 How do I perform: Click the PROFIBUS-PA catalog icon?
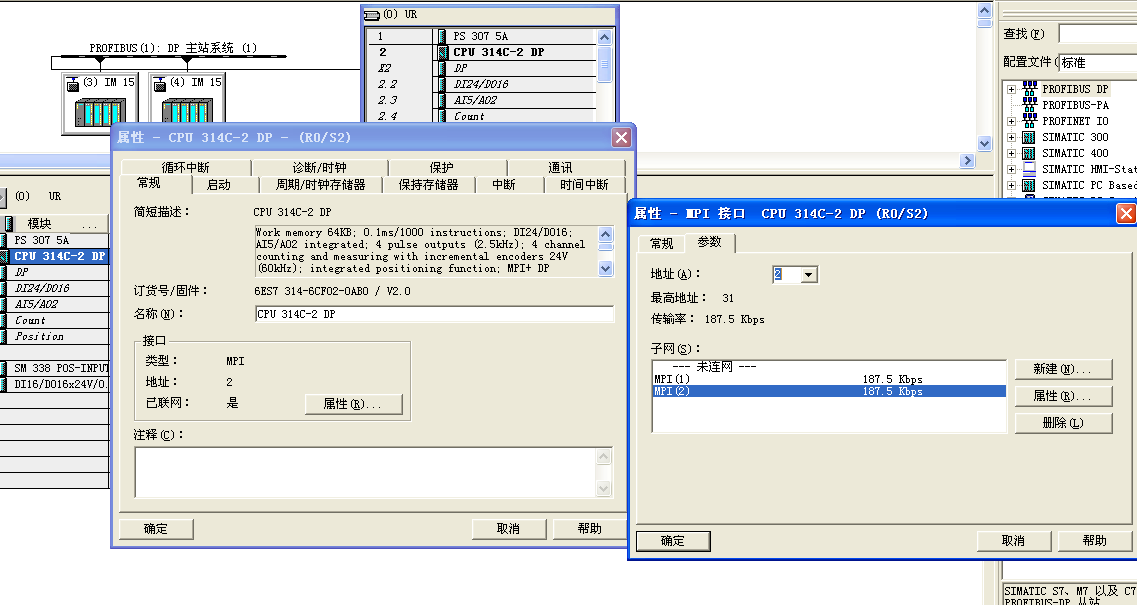(1030, 105)
